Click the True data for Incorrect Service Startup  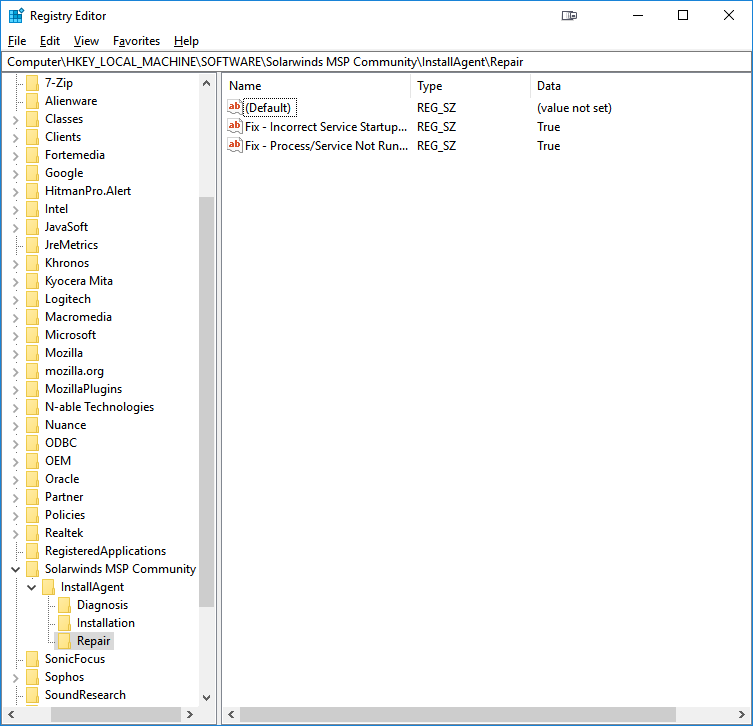(548, 127)
